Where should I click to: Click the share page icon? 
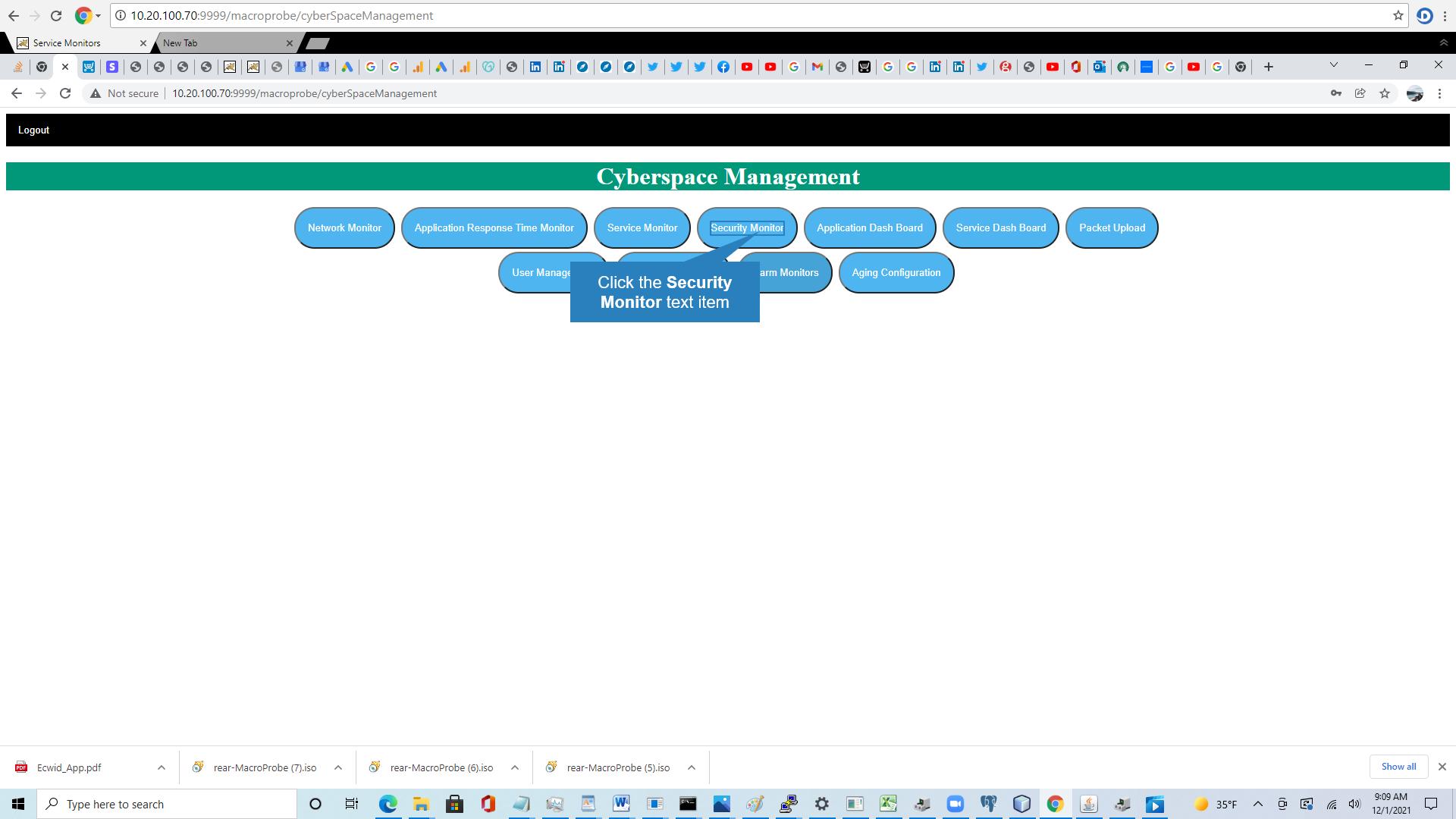tap(1360, 93)
